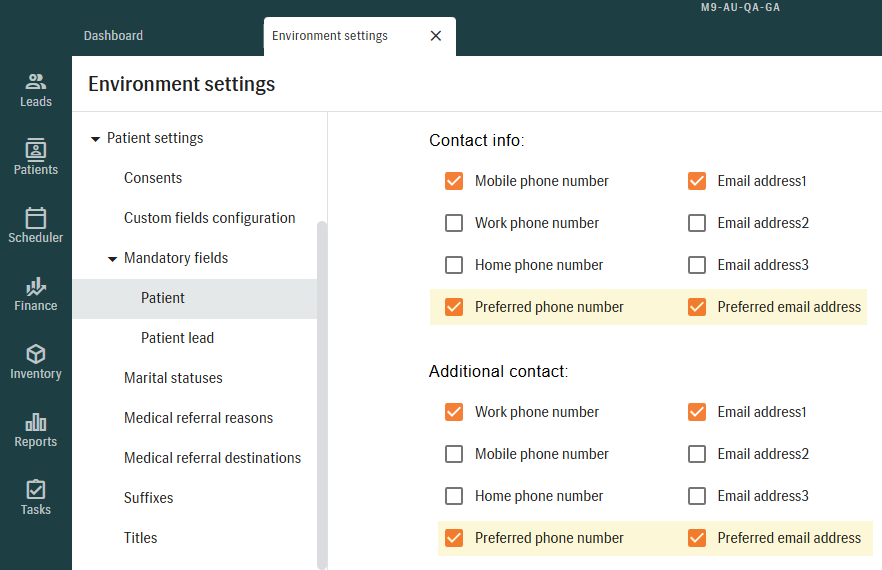Open the Inventory box icon
Viewport: 882px width, 570px height.
pyautogui.click(x=36, y=354)
